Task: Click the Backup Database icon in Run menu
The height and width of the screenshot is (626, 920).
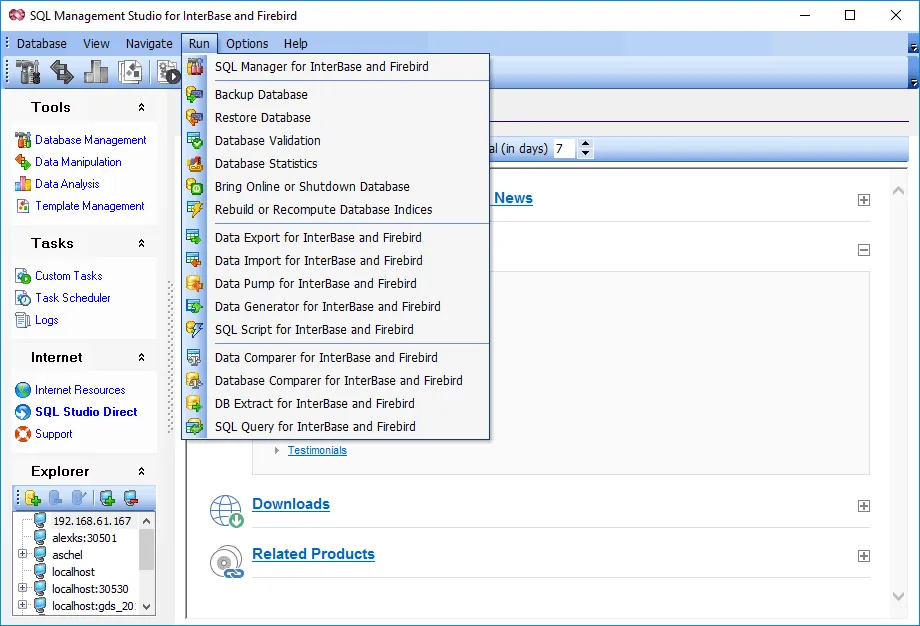Action: (x=194, y=94)
